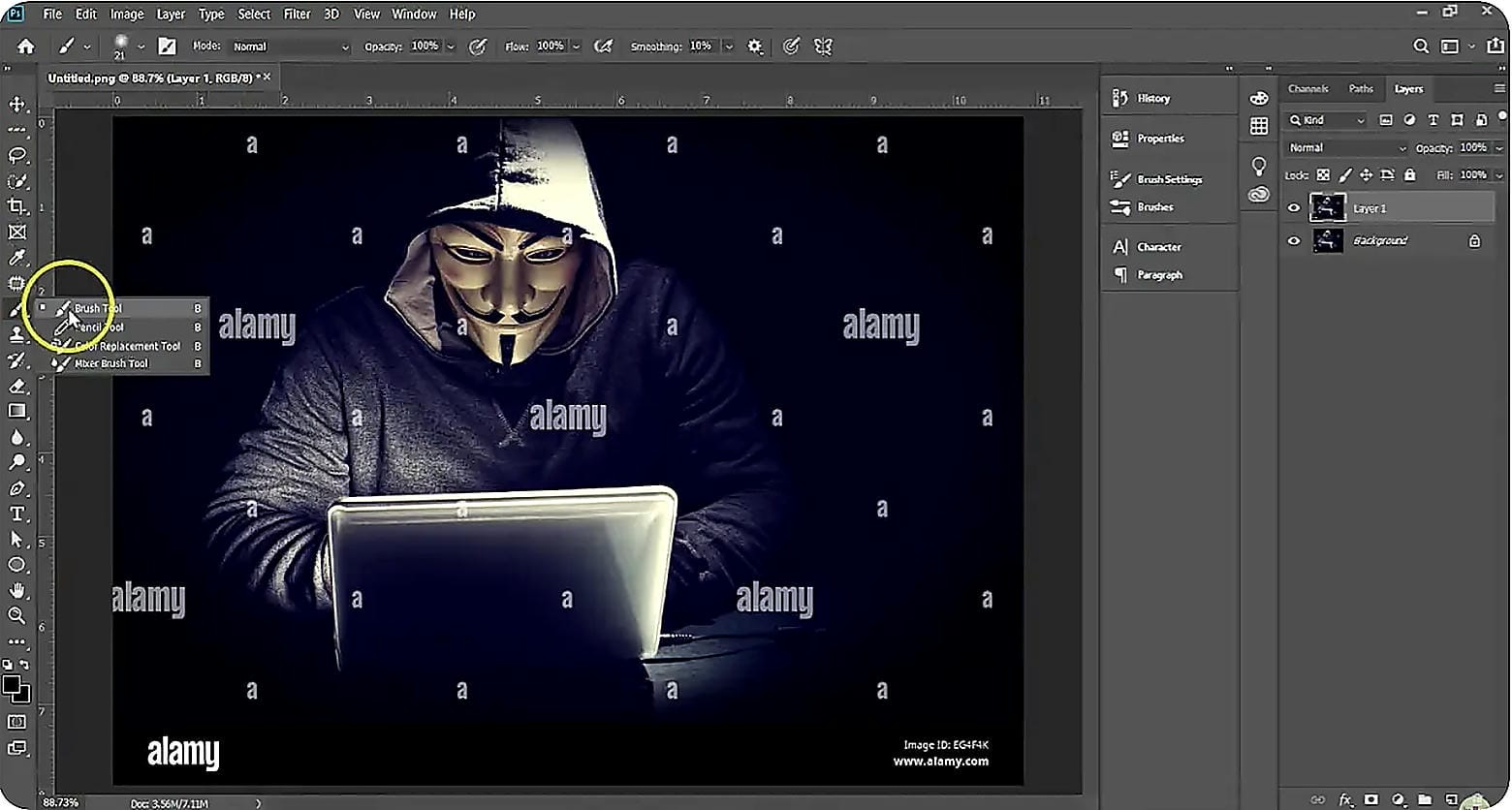
Task: Click the foreground color swatch
Action: (13, 687)
